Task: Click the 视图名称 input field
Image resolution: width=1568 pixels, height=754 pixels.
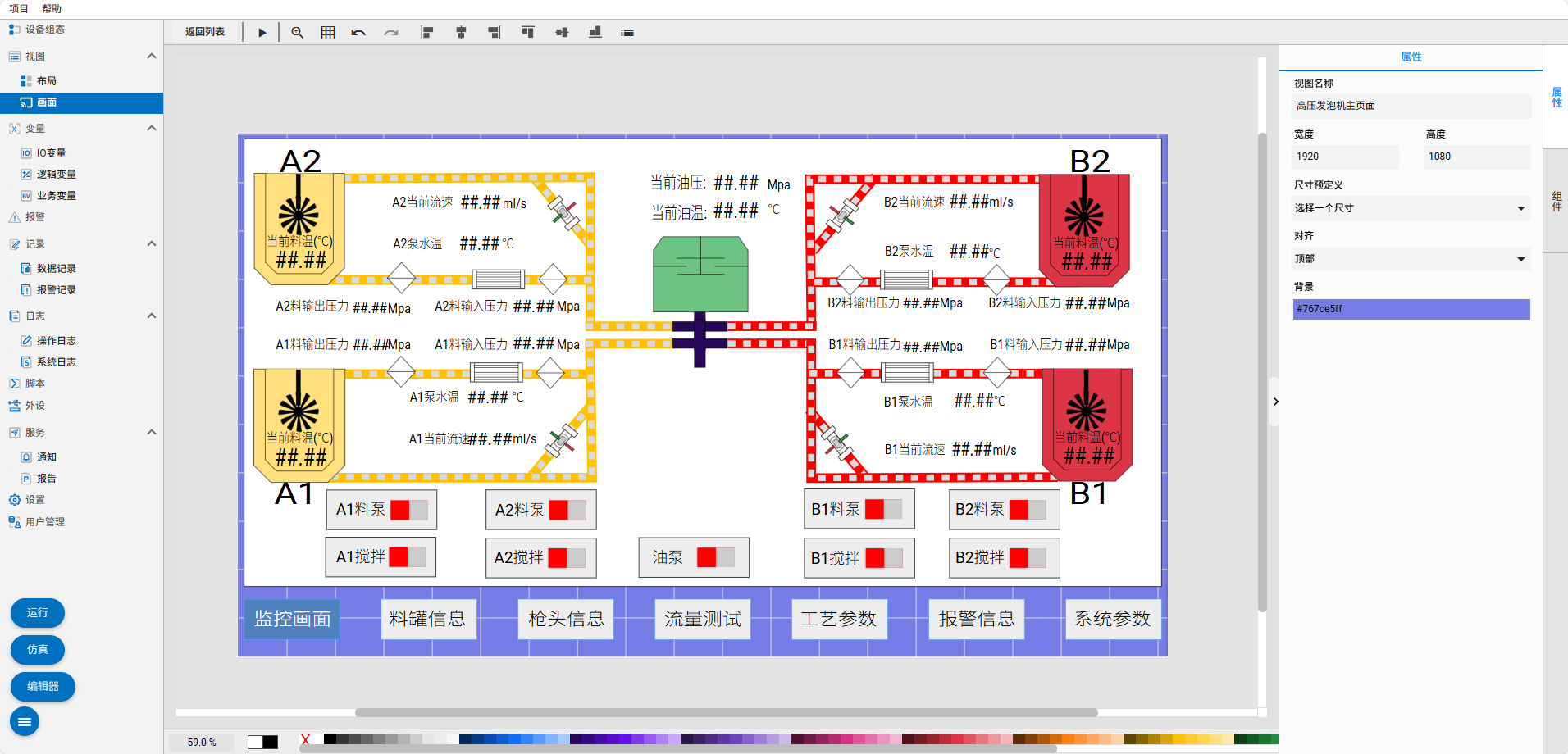Action: pyautogui.click(x=1411, y=106)
